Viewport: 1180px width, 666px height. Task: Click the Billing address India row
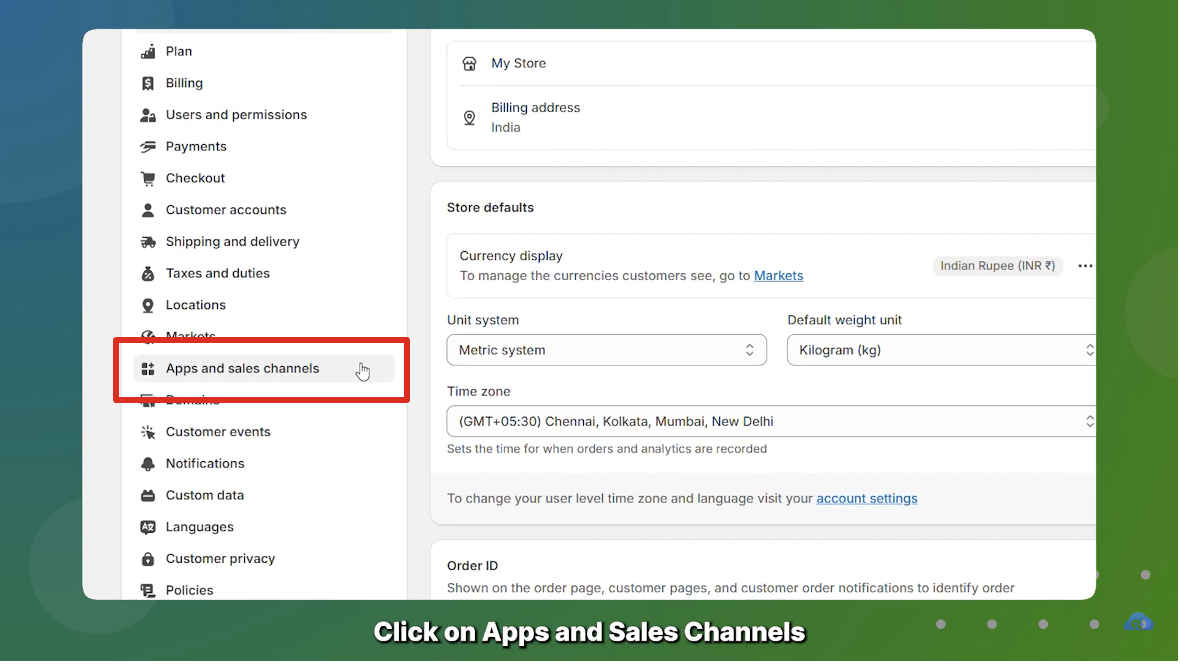click(x=771, y=117)
